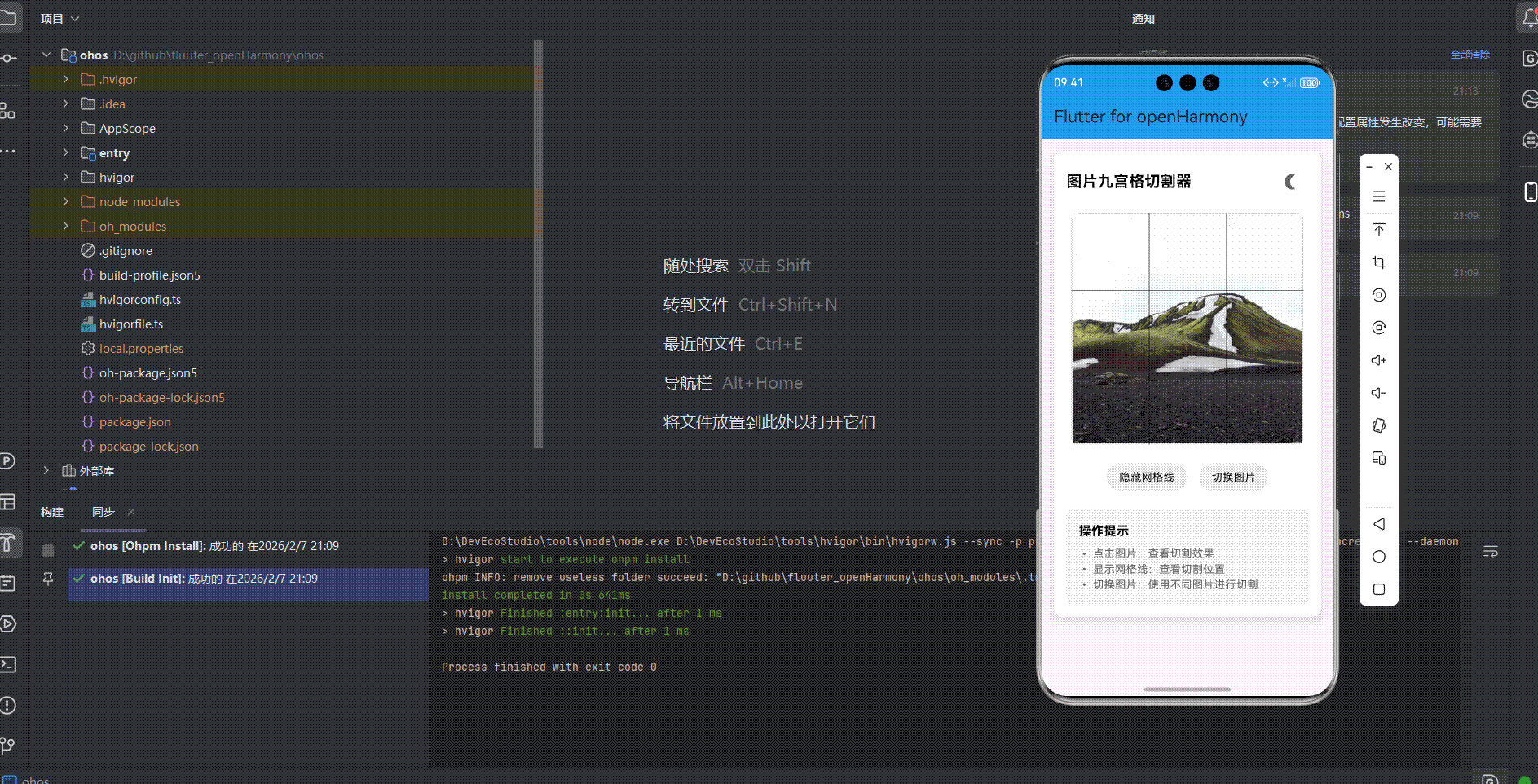This screenshot has width=1538, height=784.
Task: Expand the entry module folder
Action: tap(66, 153)
